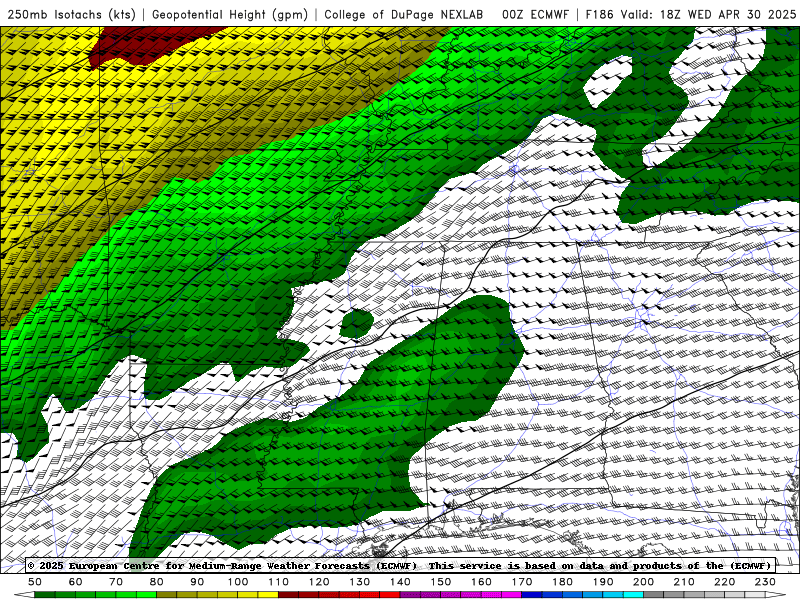The image size is (800, 600).
Task: Click the legend value 170
Action: click(522, 582)
